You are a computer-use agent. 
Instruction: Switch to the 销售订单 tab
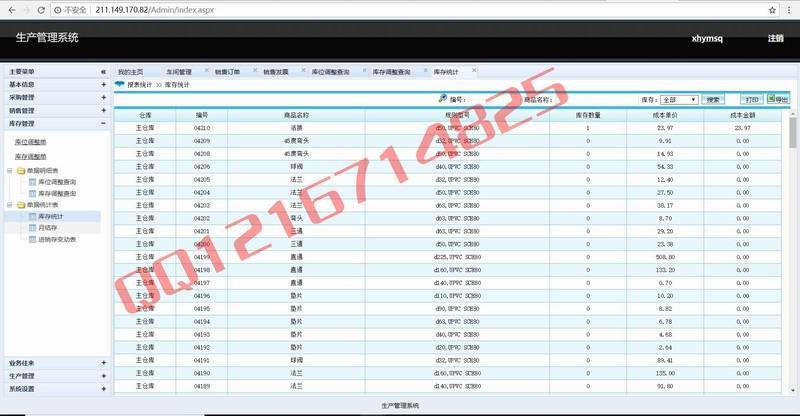point(227,72)
